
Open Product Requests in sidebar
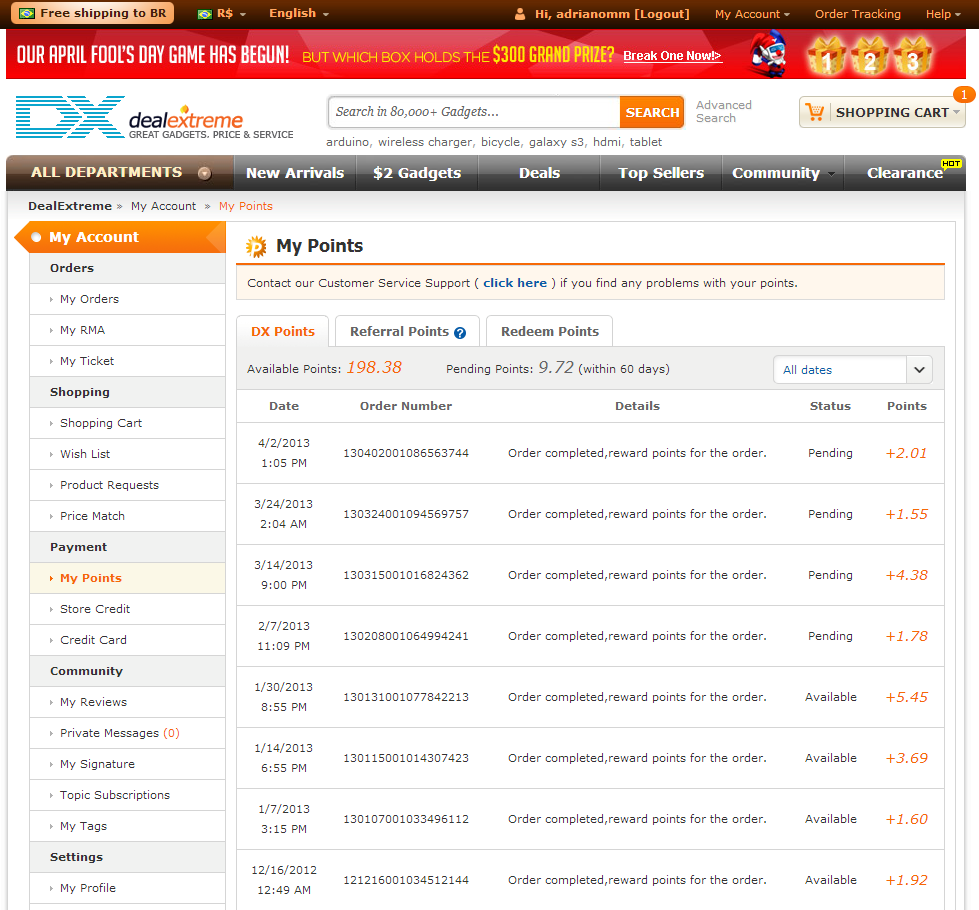click(127, 485)
